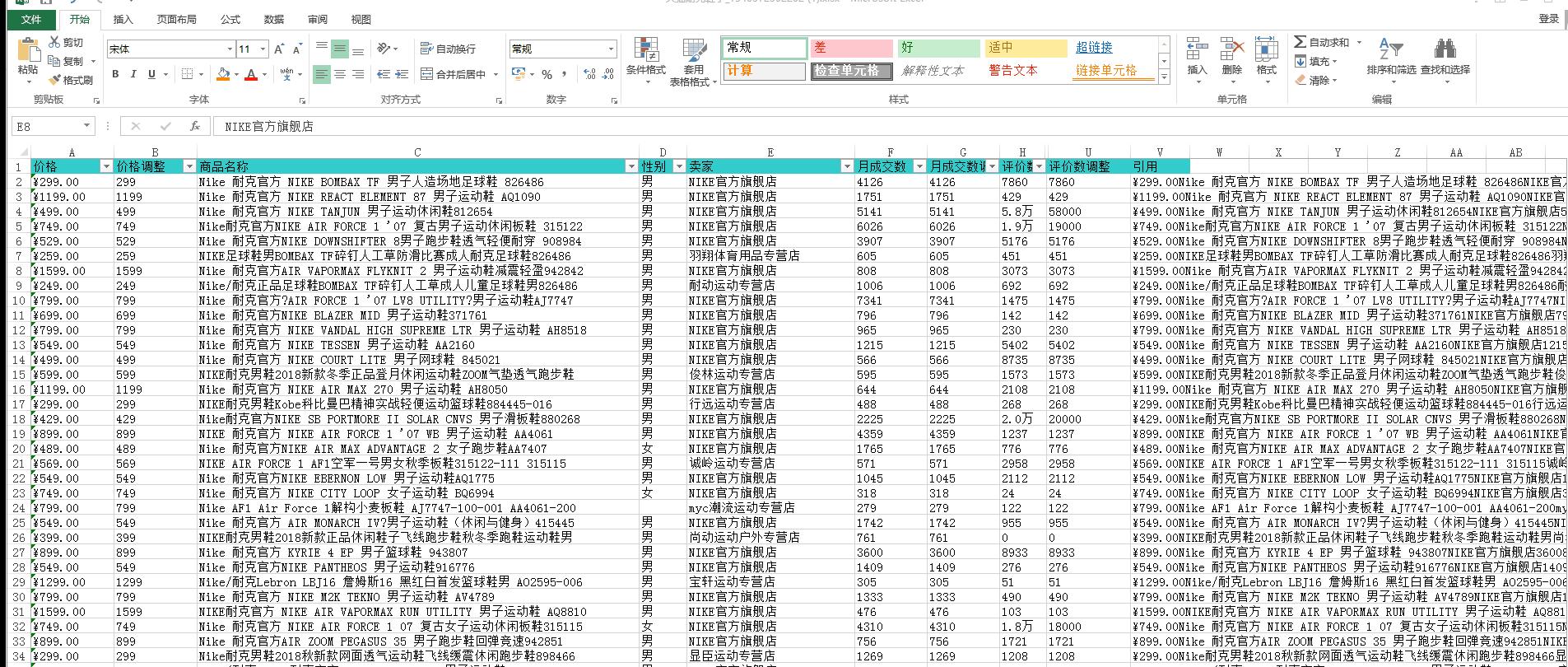Activate the 格式刷 format painter
The image size is (1568, 667).
(54, 80)
